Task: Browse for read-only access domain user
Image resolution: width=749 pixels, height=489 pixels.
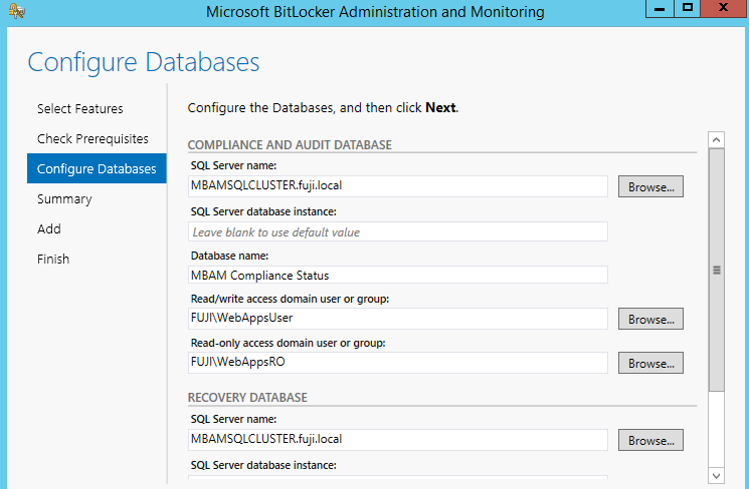Action: pos(651,363)
